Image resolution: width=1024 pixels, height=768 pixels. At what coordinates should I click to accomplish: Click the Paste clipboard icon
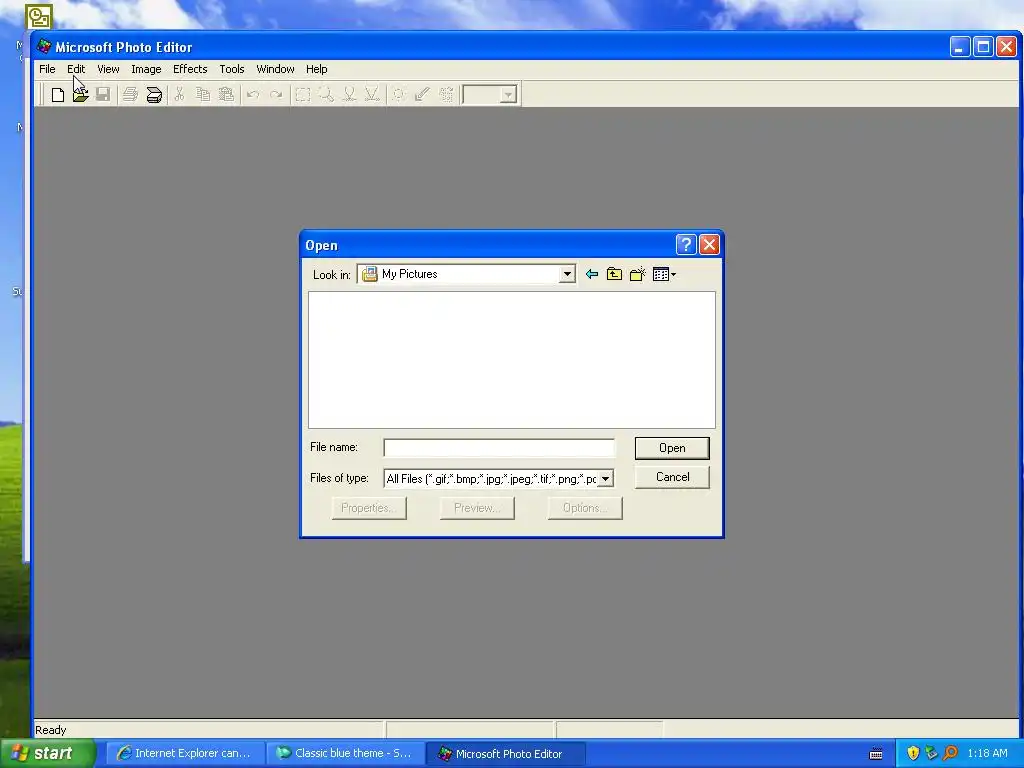point(226,95)
